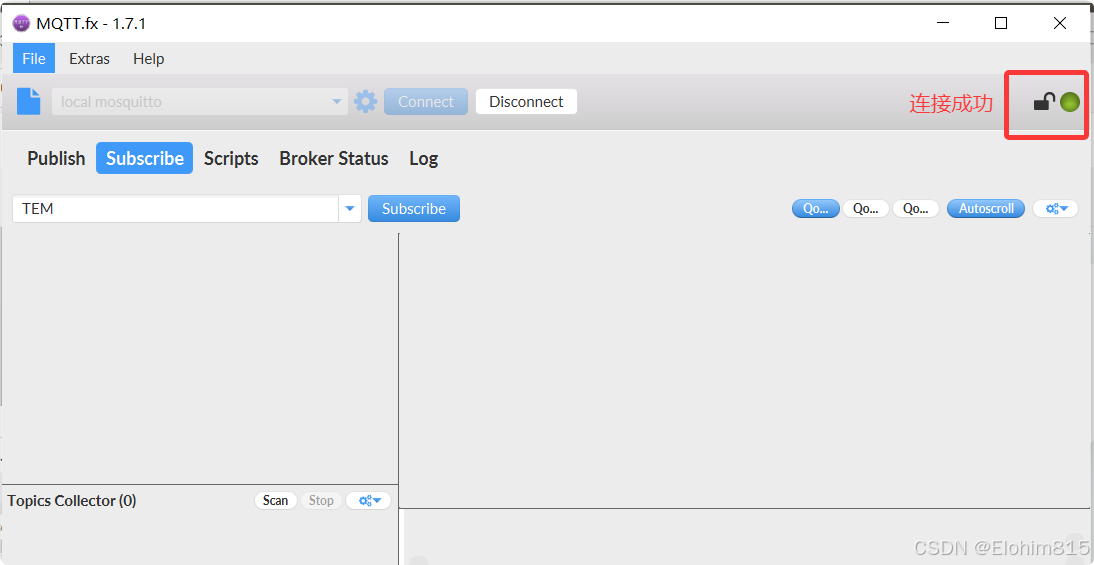Image resolution: width=1094 pixels, height=565 pixels.
Task: Open the Help menu
Action: point(149,59)
